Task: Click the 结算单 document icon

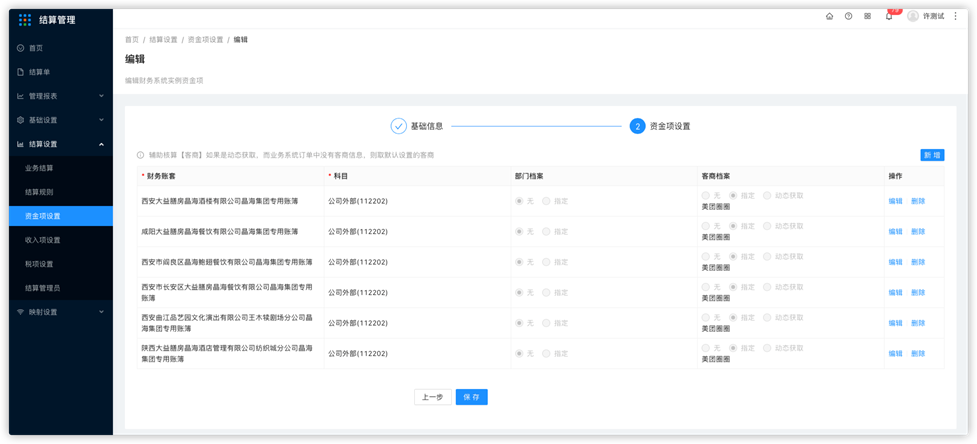Action: click(x=21, y=72)
